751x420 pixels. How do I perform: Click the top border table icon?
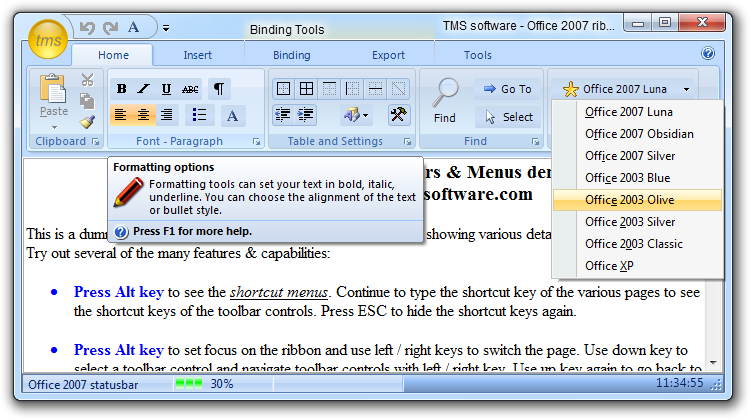point(330,89)
